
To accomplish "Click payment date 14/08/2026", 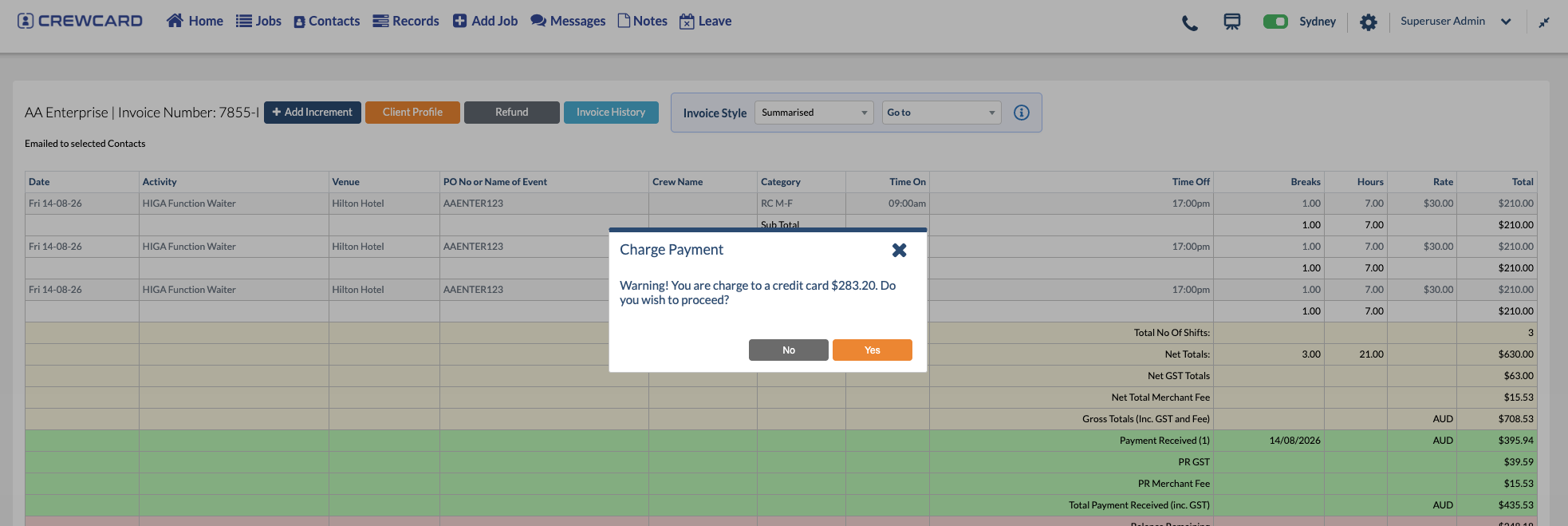I will coord(1294,441).
